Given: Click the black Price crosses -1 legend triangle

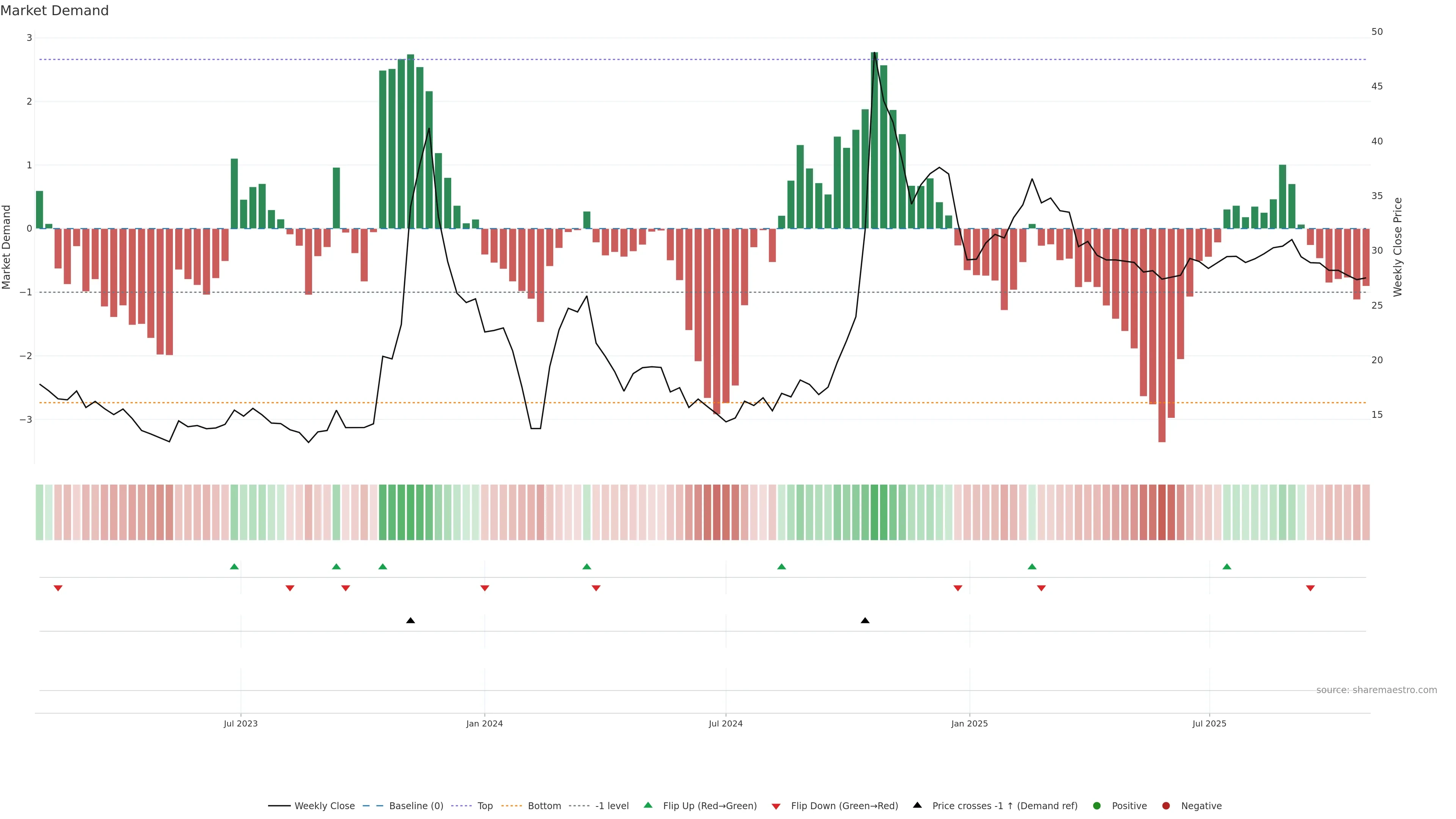Looking at the screenshot, I should tap(917, 805).
